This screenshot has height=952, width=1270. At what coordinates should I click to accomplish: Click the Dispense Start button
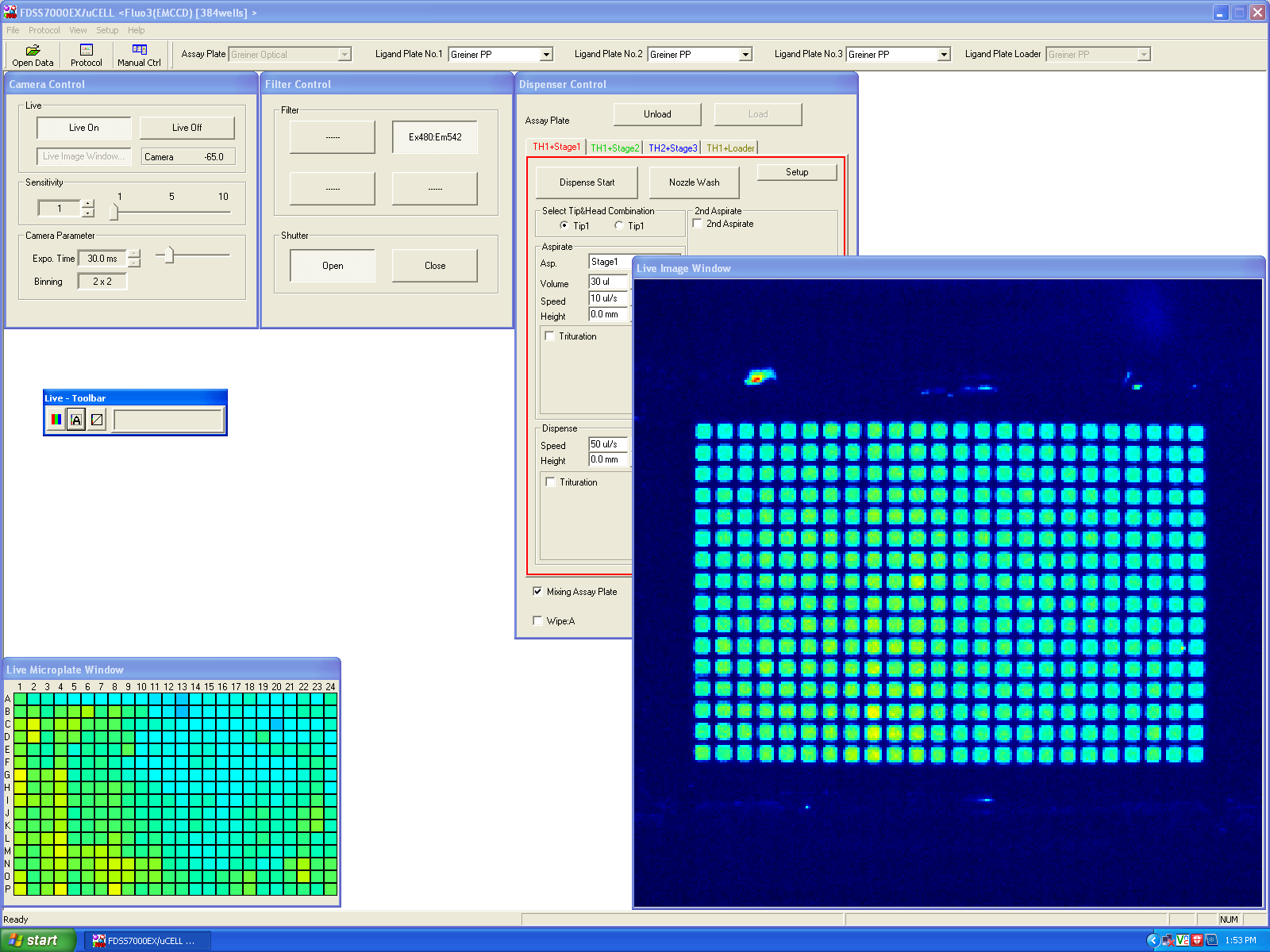587,182
